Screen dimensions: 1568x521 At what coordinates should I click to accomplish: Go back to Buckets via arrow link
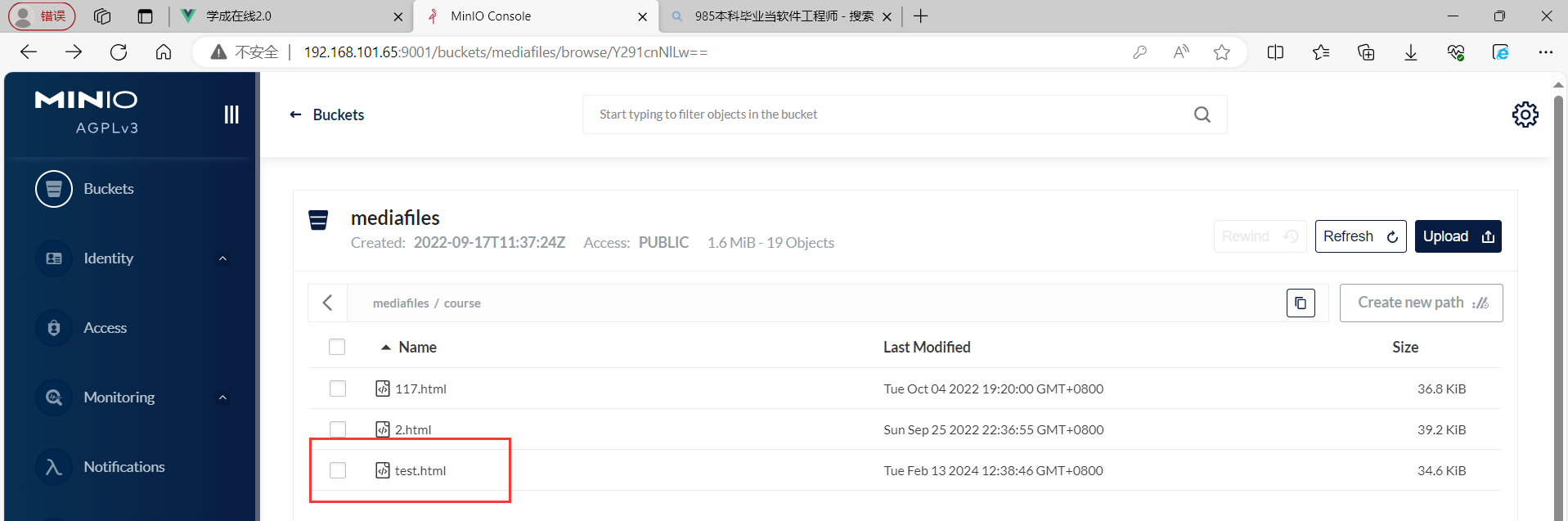coord(326,115)
